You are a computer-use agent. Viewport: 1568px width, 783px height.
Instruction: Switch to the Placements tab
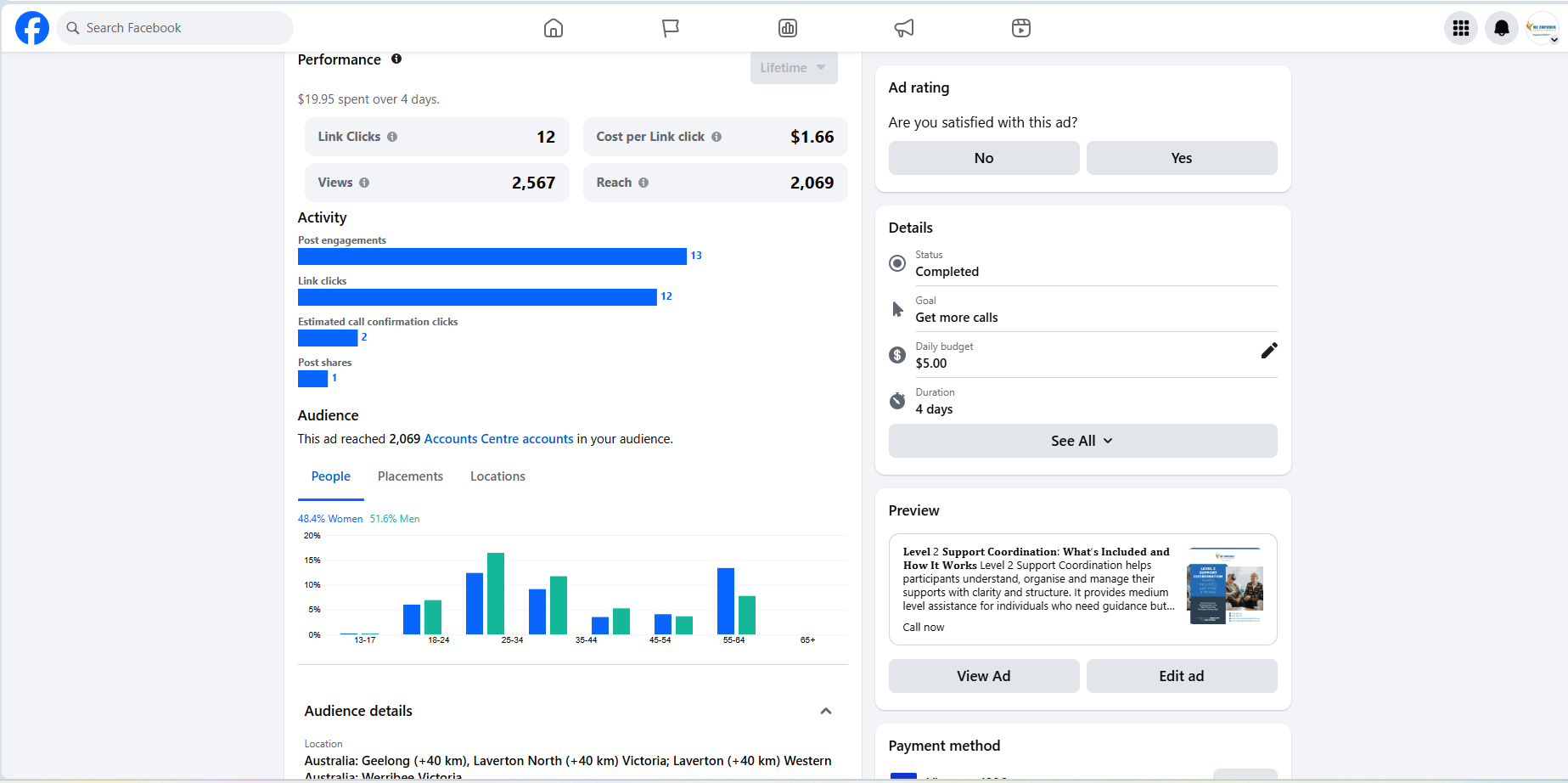tap(410, 476)
